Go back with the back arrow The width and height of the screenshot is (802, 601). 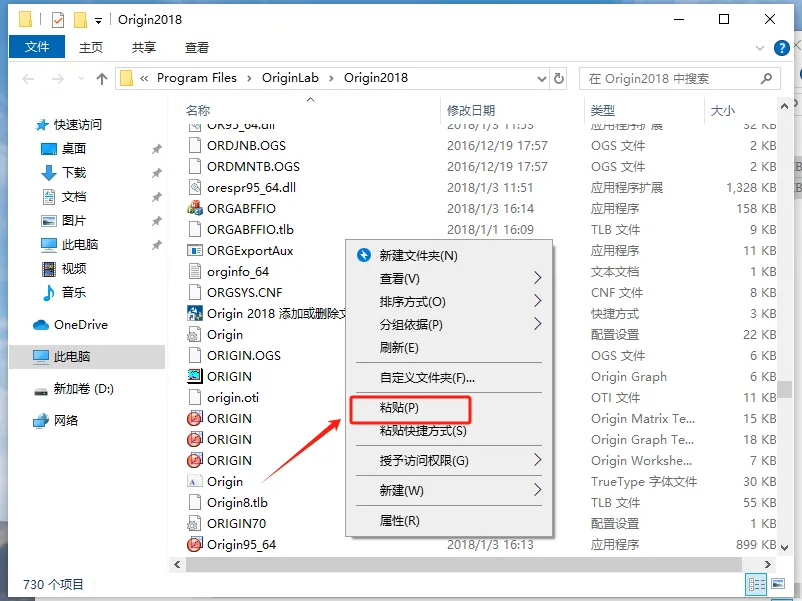coord(28,78)
